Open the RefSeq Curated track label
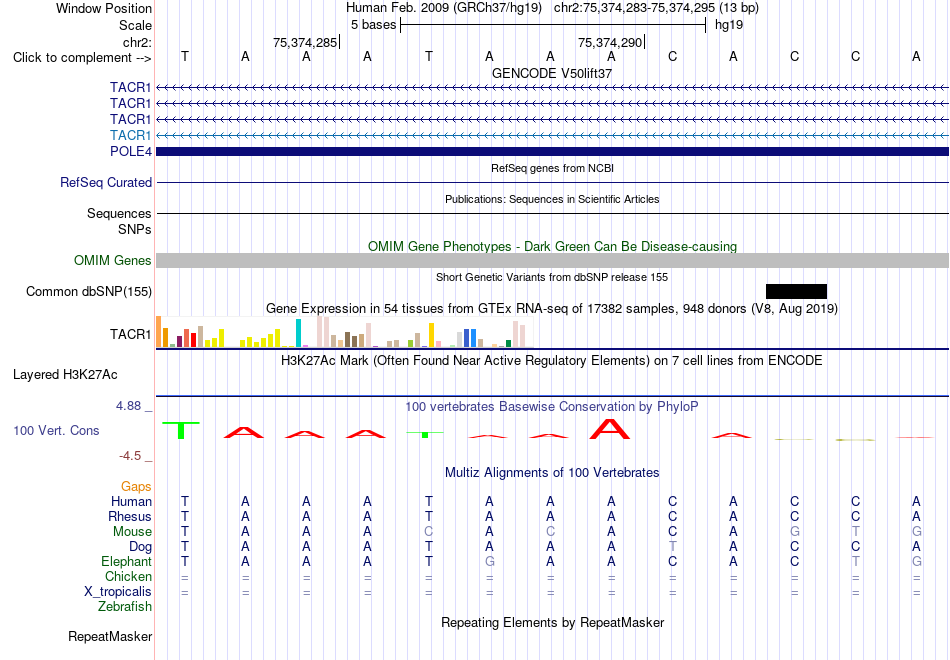 (105, 182)
